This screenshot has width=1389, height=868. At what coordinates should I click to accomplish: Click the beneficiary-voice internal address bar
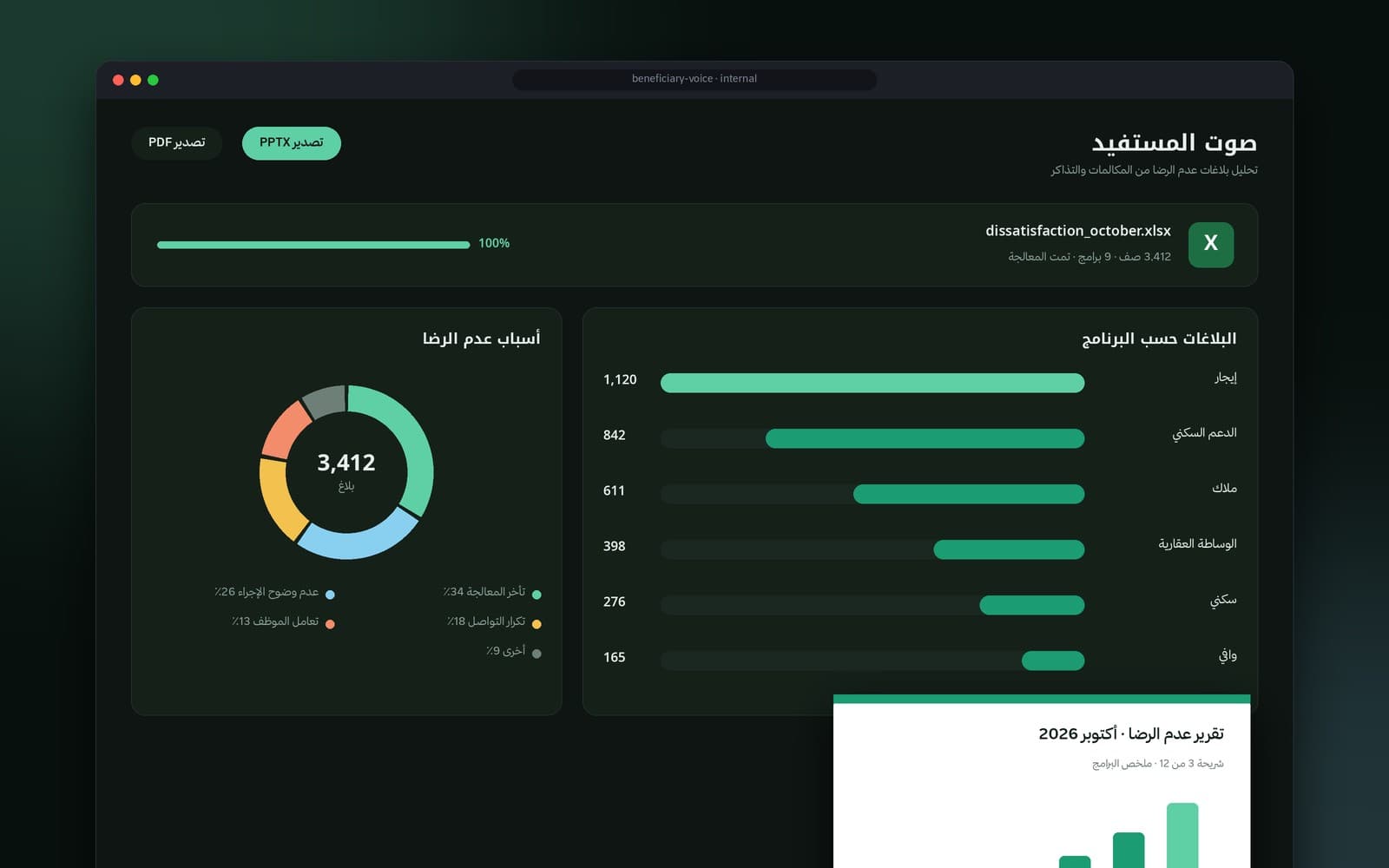coord(694,79)
